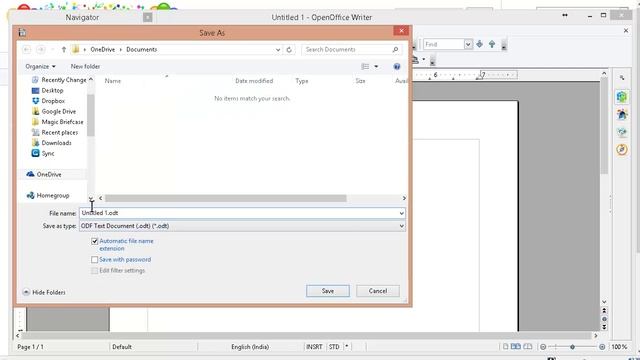Select Recently Changed in folder tree
Image resolution: width=640 pixels, height=360 pixels.
(59, 80)
